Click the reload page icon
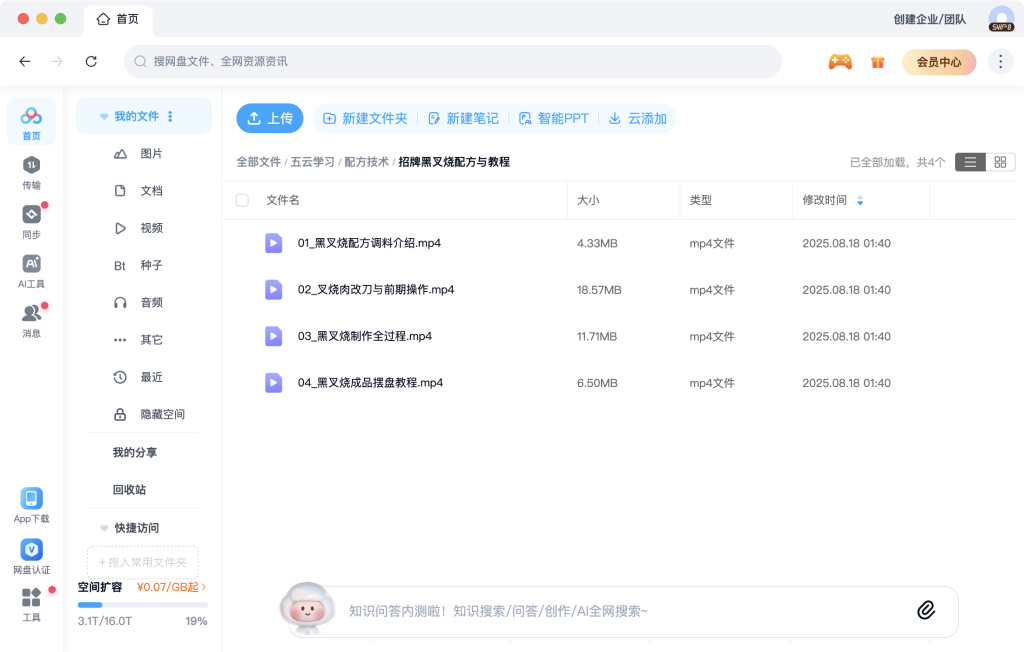 click(x=91, y=62)
